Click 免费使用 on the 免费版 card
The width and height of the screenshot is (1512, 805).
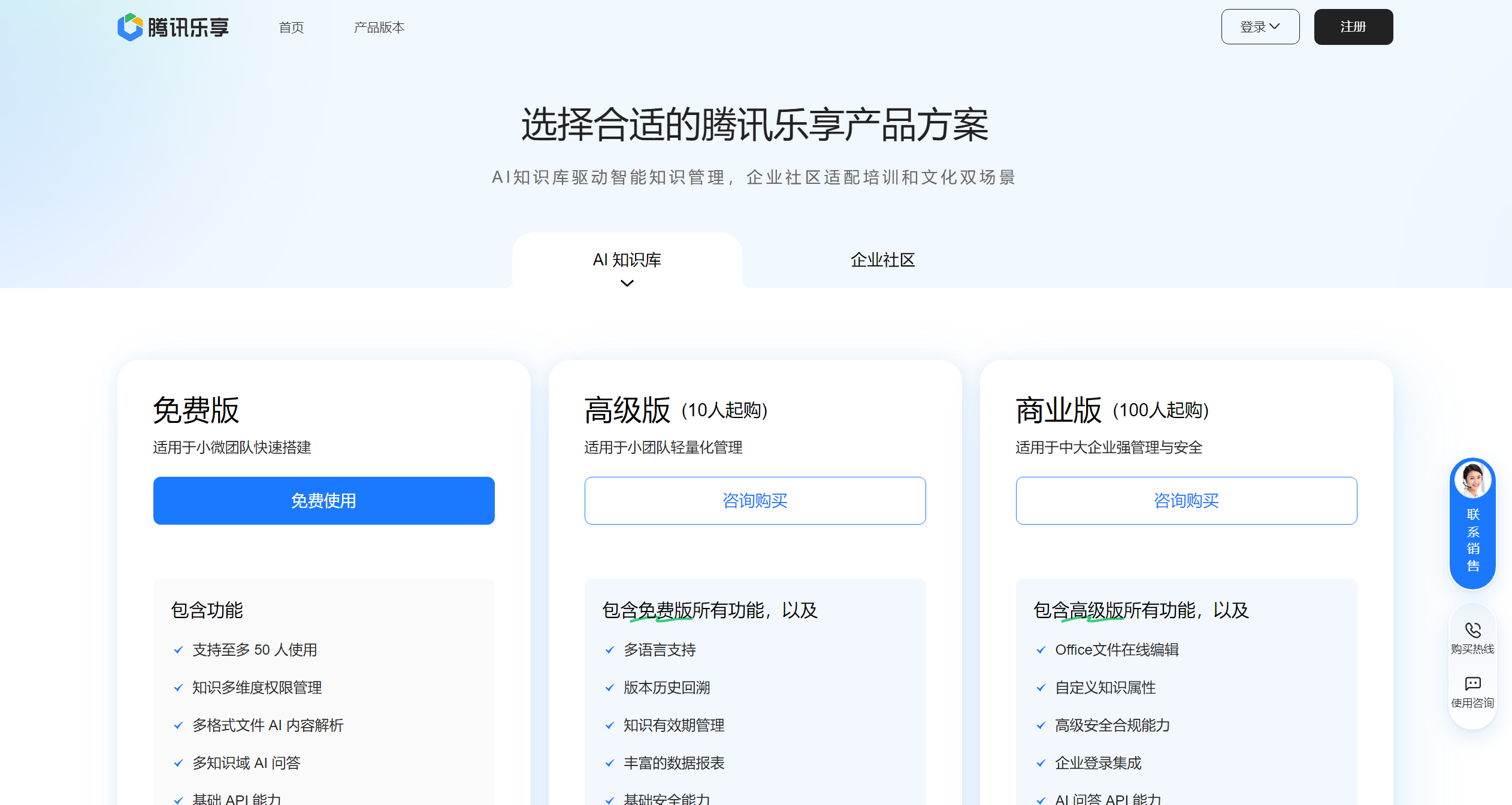tap(323, 500)
